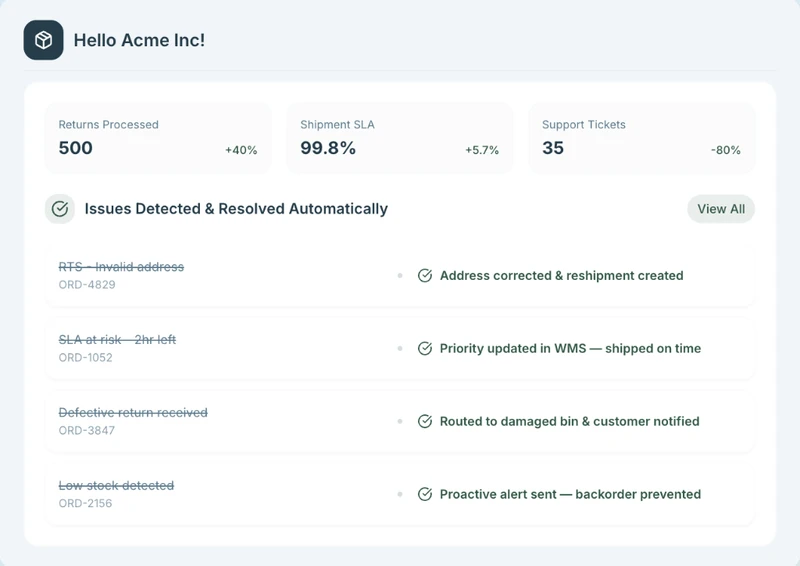800x566 pixels.
Task: Click the 99.8% SLA value
Action: pyautogui.click(x=328, y=148)
